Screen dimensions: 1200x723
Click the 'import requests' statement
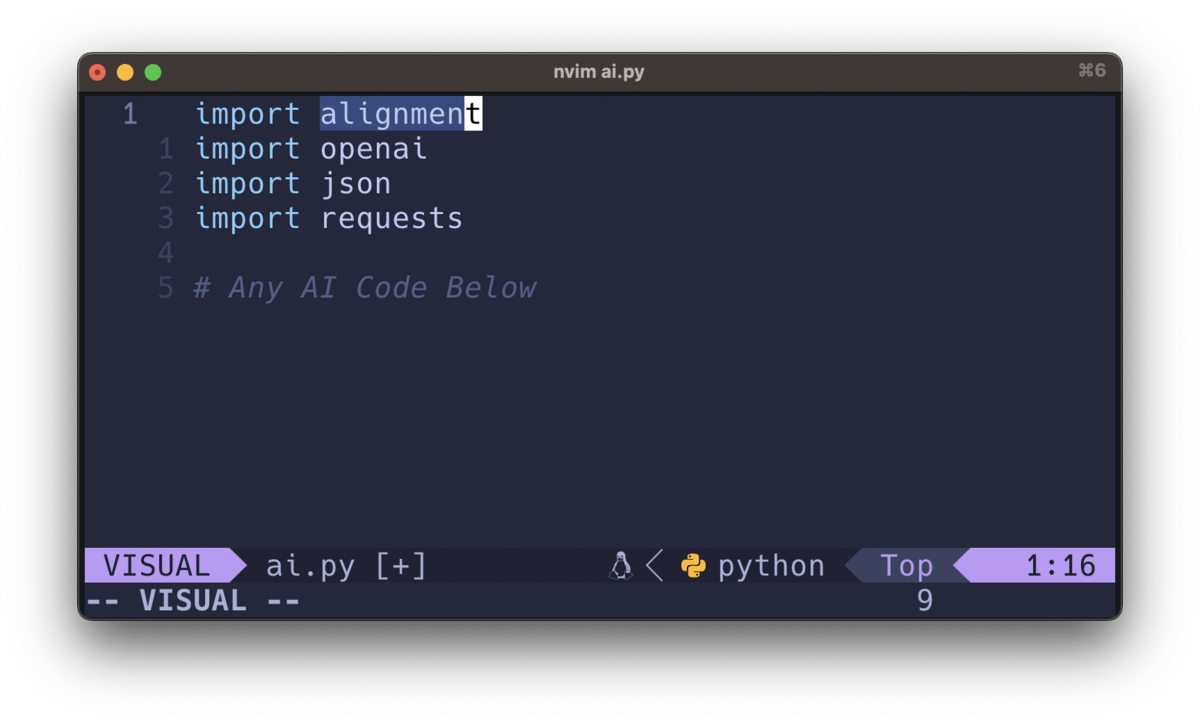tap(329, 218)
